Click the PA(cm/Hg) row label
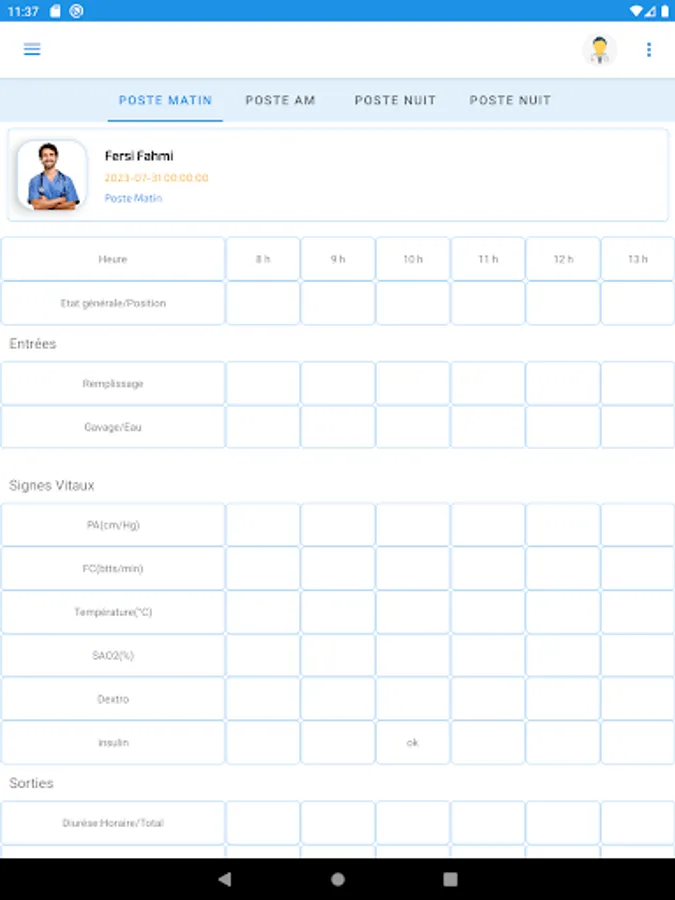The width and height of the screenshot is (675, 900). [x=112, y=525]
